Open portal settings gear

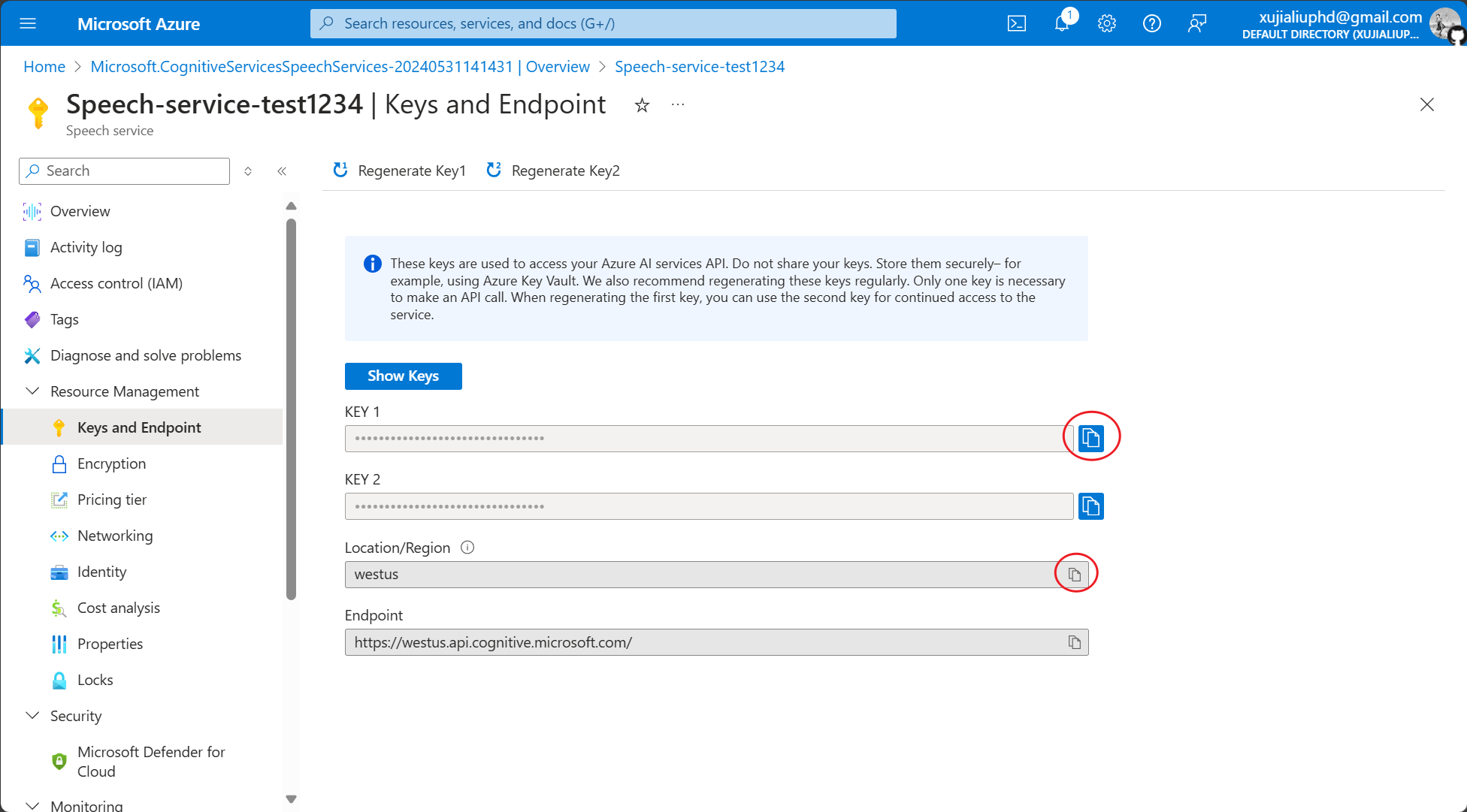click(x=1106, y=23)
